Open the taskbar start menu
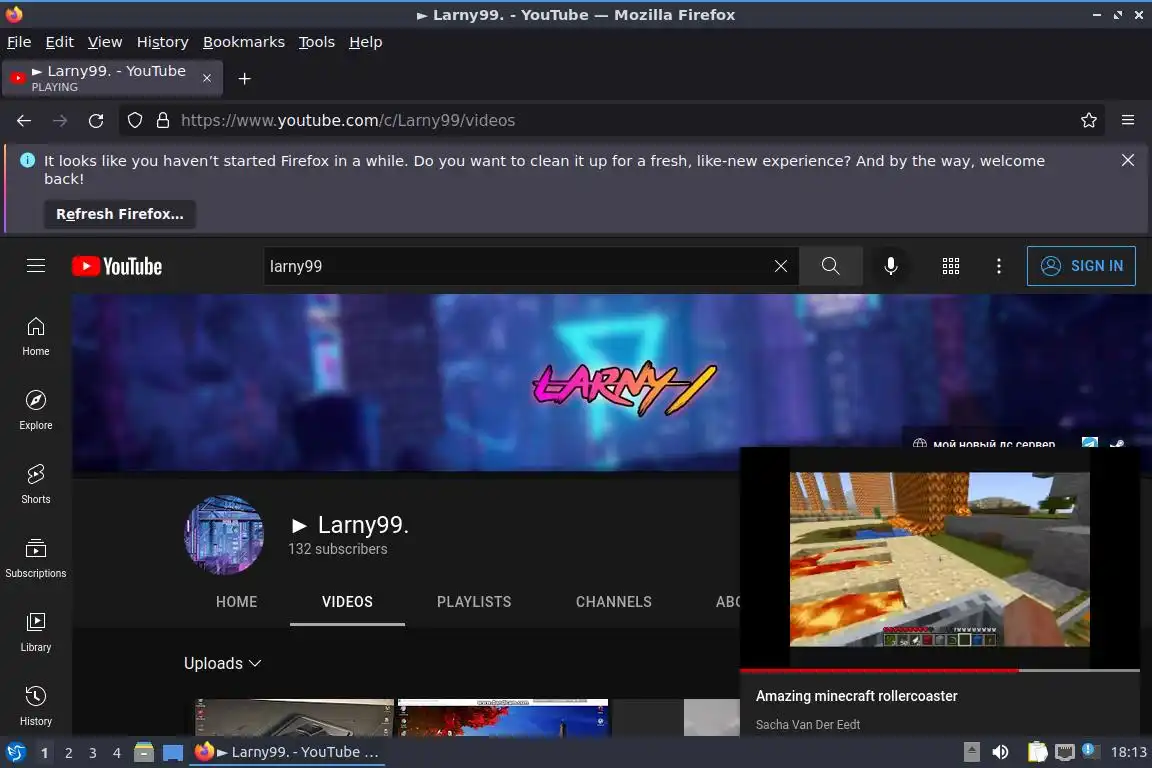This screenshot has width=1152, height=768. click(x=16, y=753)
